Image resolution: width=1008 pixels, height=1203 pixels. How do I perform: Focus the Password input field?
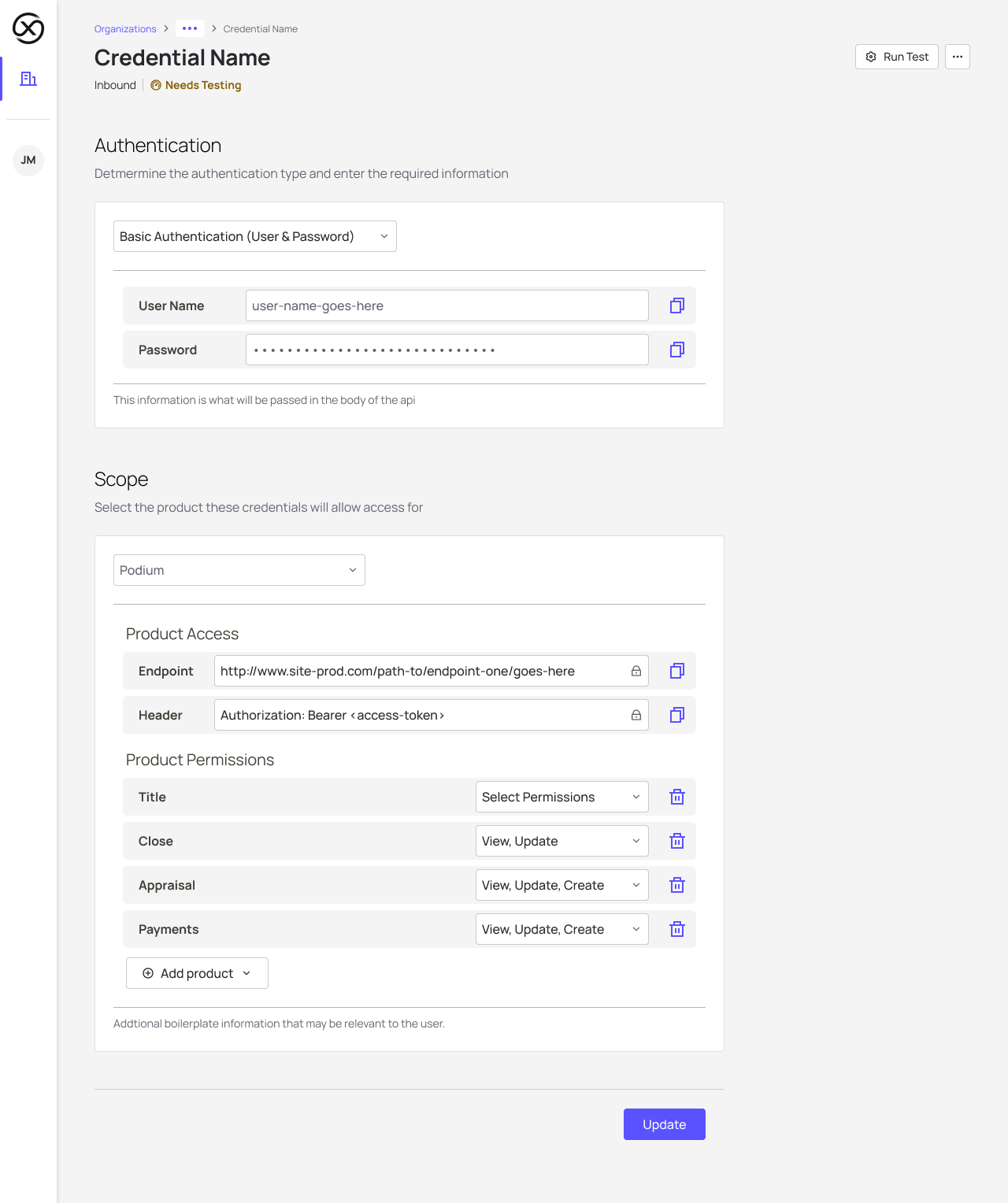pyautogui.click(x=447, y=350)
